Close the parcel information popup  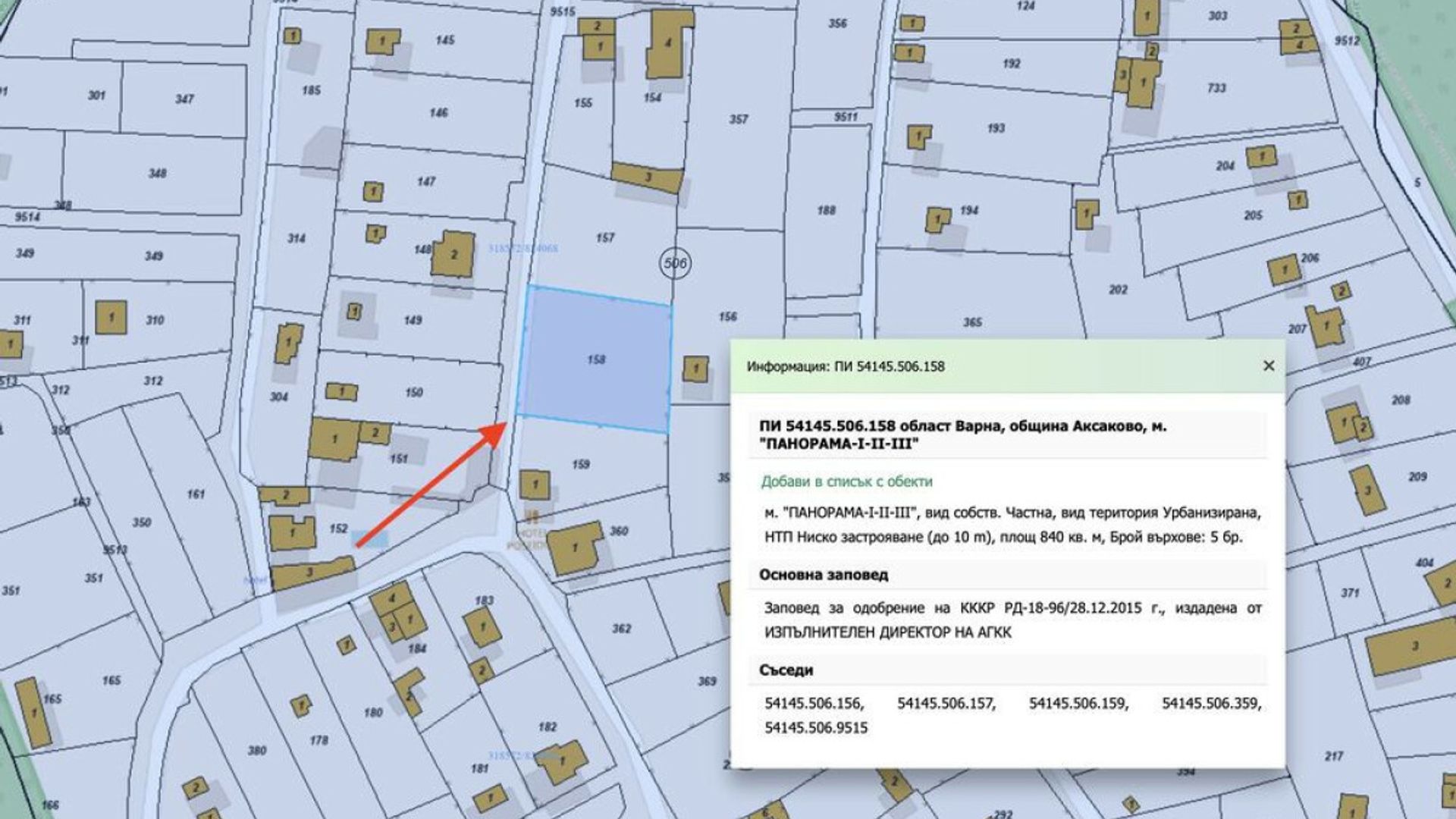[x=1269, y=366]
